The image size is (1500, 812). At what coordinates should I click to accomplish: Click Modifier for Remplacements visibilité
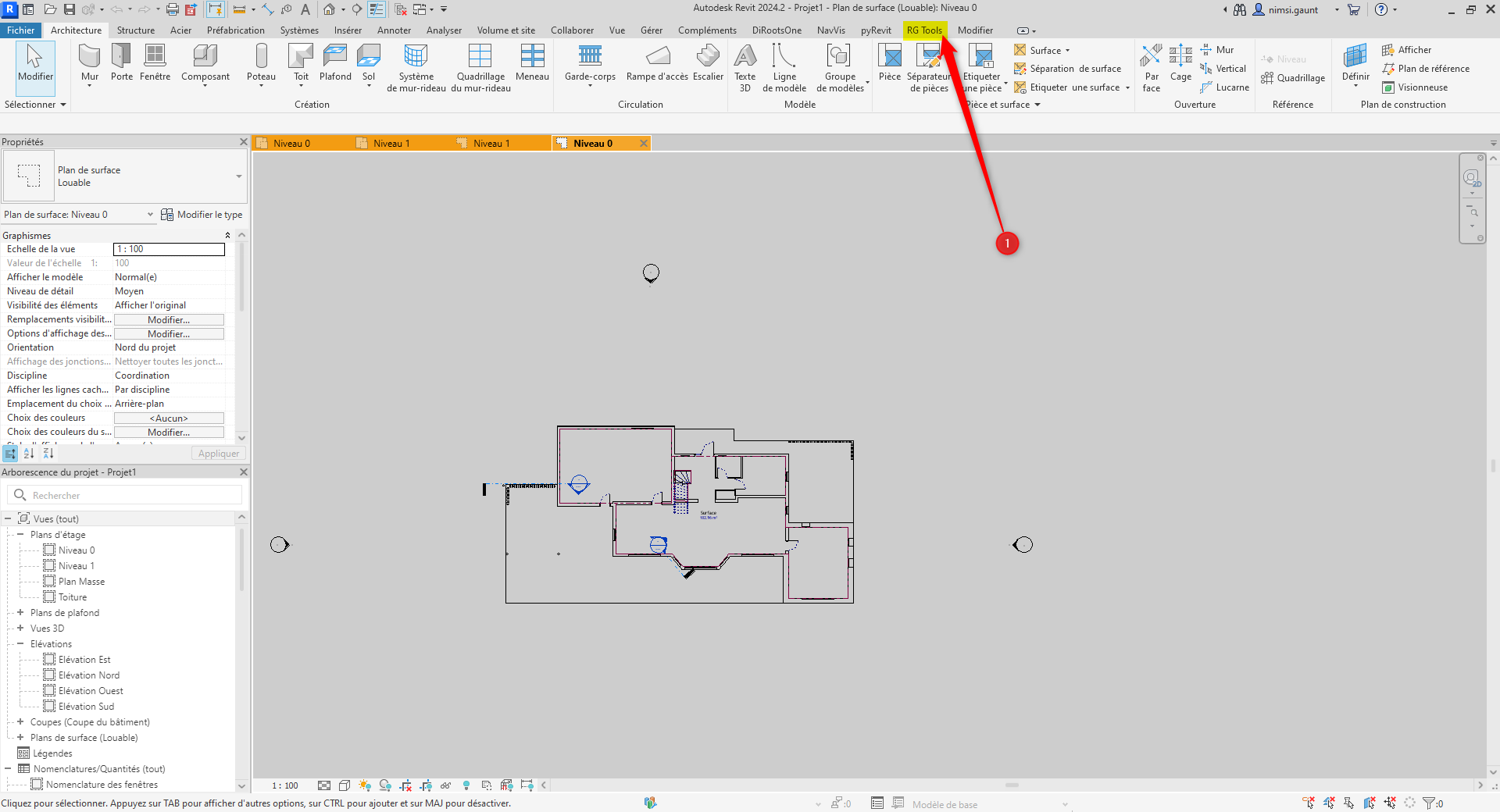click(x=169, y=320)
